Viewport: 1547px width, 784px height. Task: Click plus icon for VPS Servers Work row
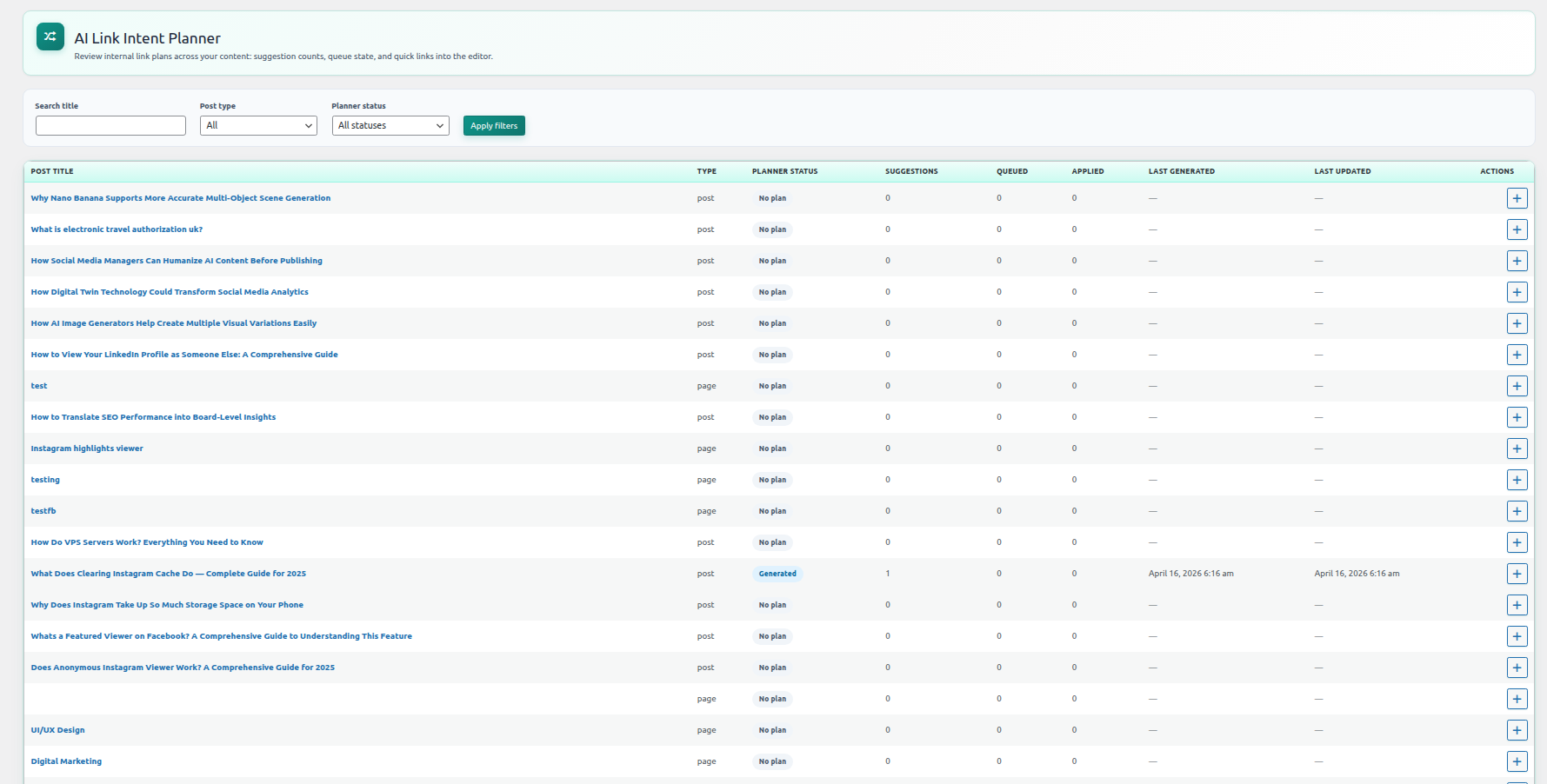coord(1517,542)
